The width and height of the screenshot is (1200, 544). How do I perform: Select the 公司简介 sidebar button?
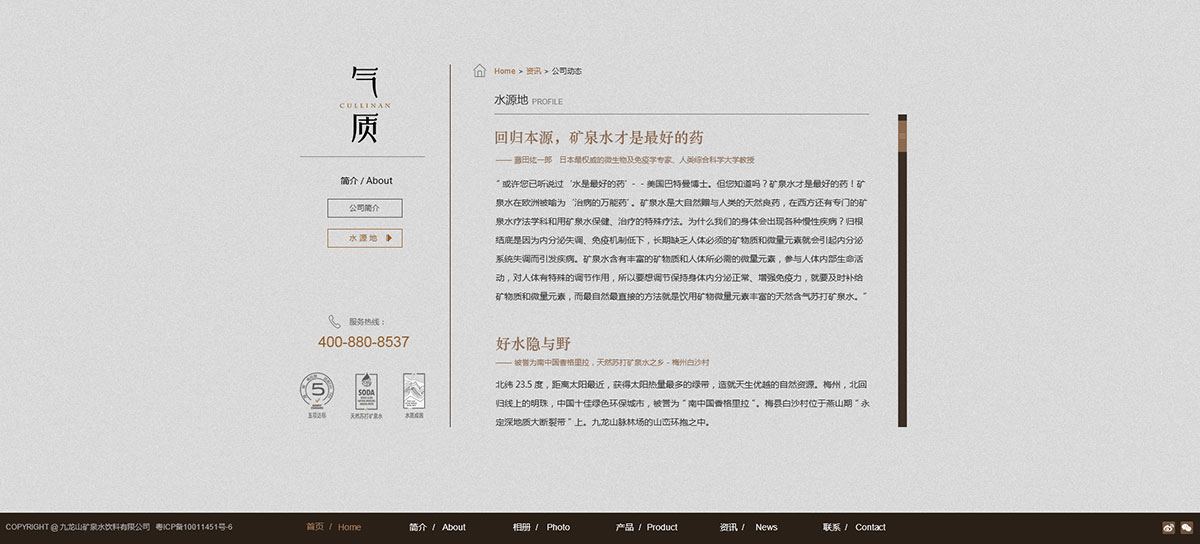(x=364, y=208)
